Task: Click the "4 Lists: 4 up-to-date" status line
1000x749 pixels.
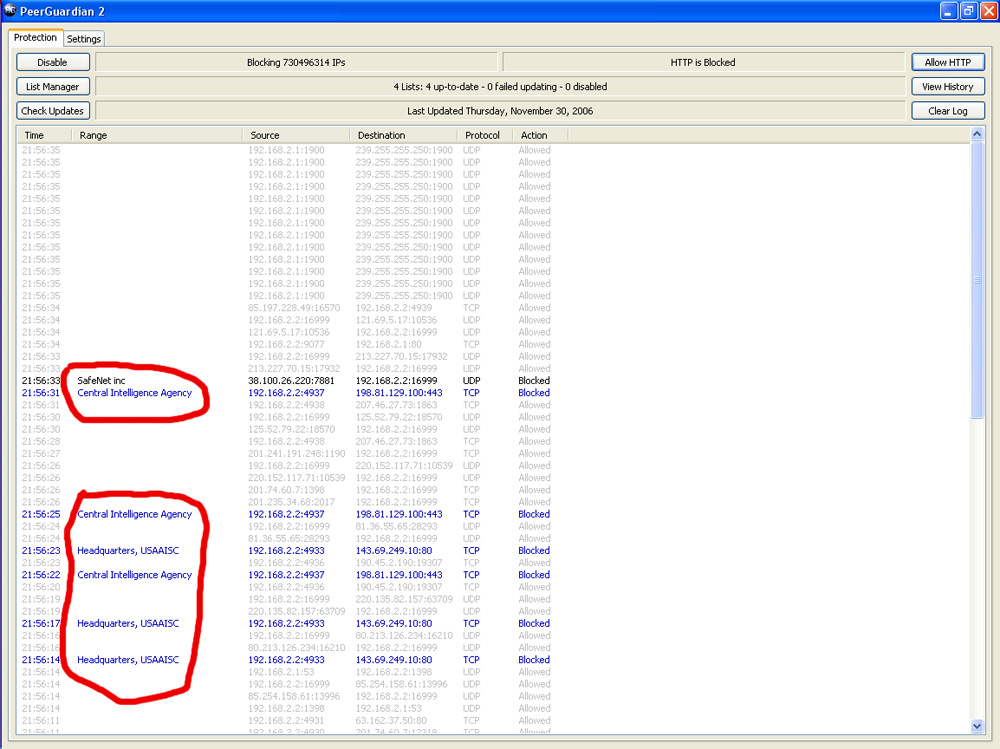Action: click(500, 87)
